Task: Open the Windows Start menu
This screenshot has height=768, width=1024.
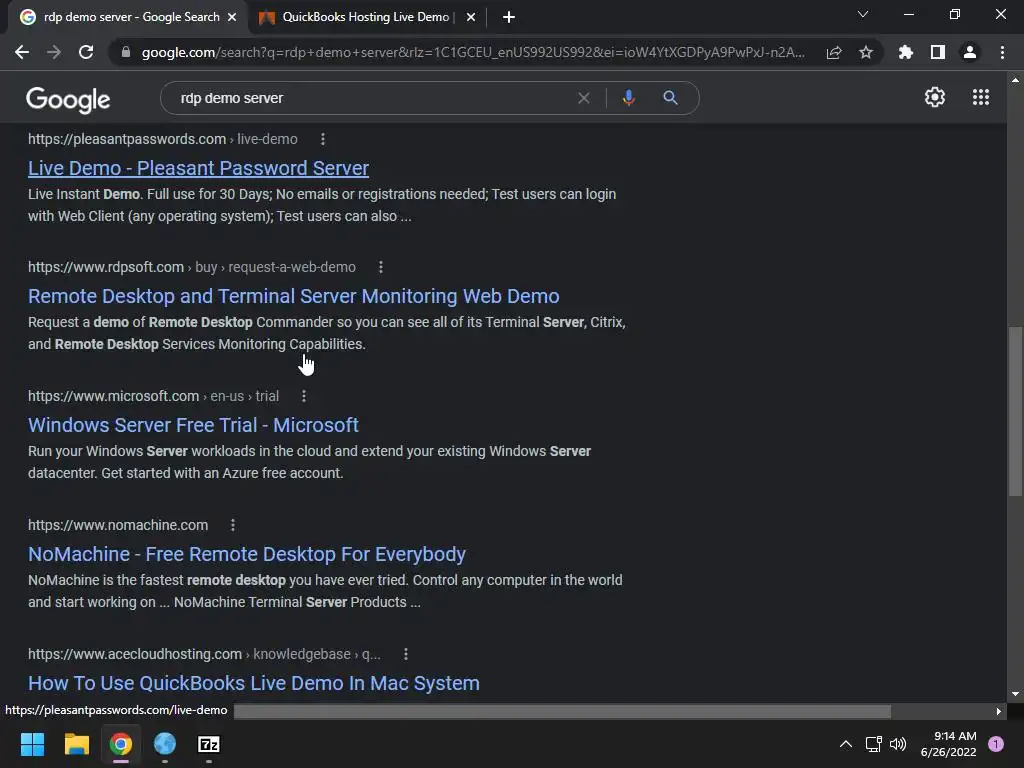Action: (33, 744)
